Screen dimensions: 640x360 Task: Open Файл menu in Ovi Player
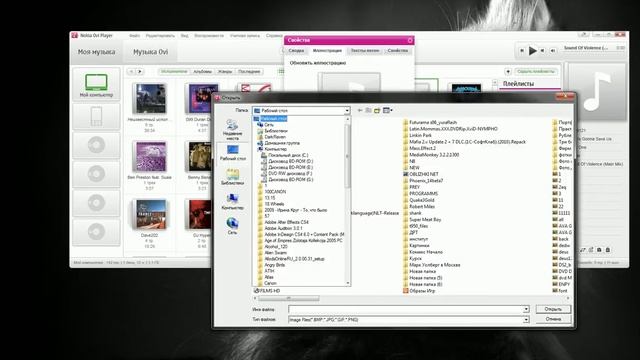[x=135, y=36]
